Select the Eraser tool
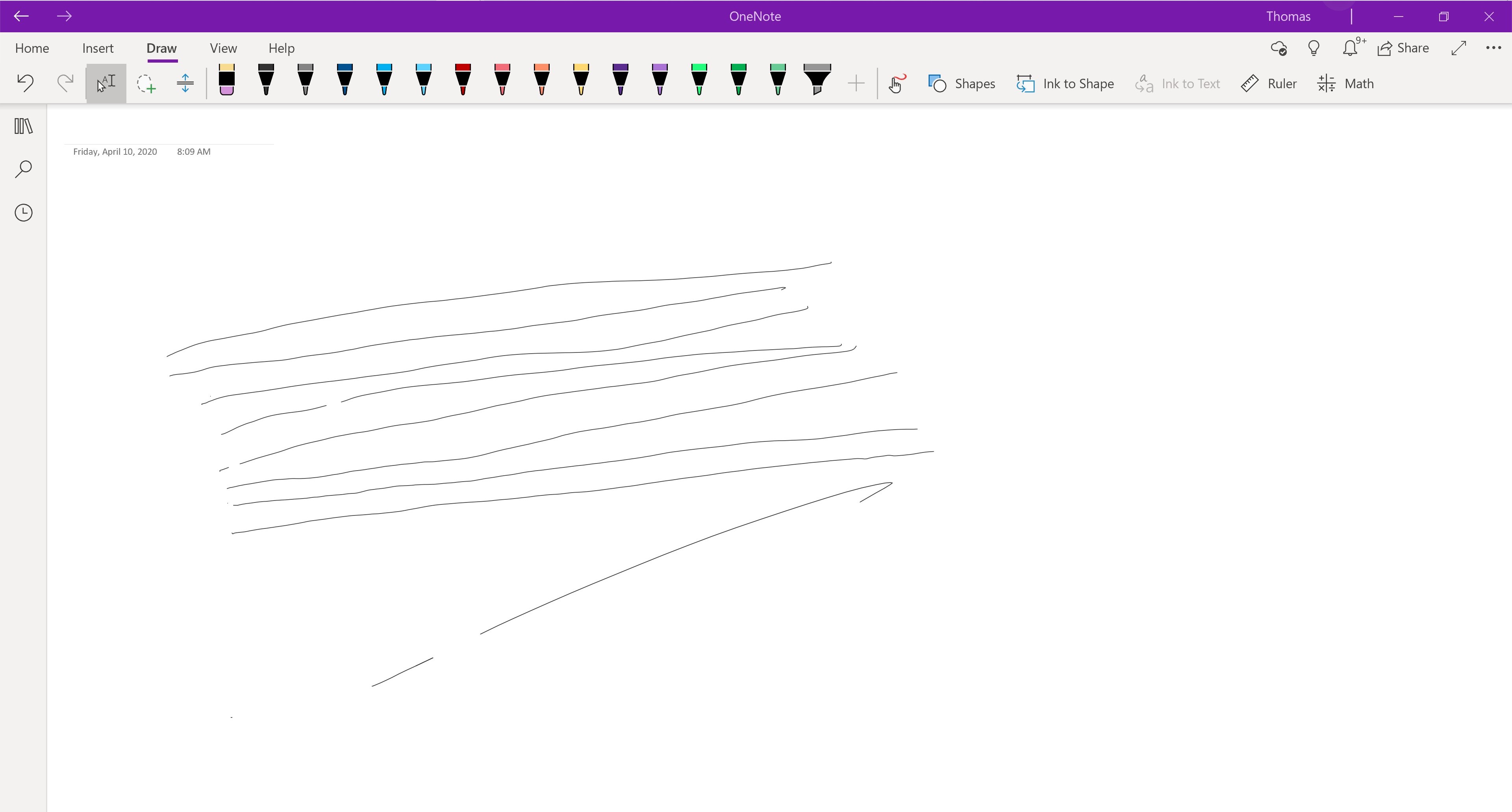The image size is (1512, 812). 226,80
